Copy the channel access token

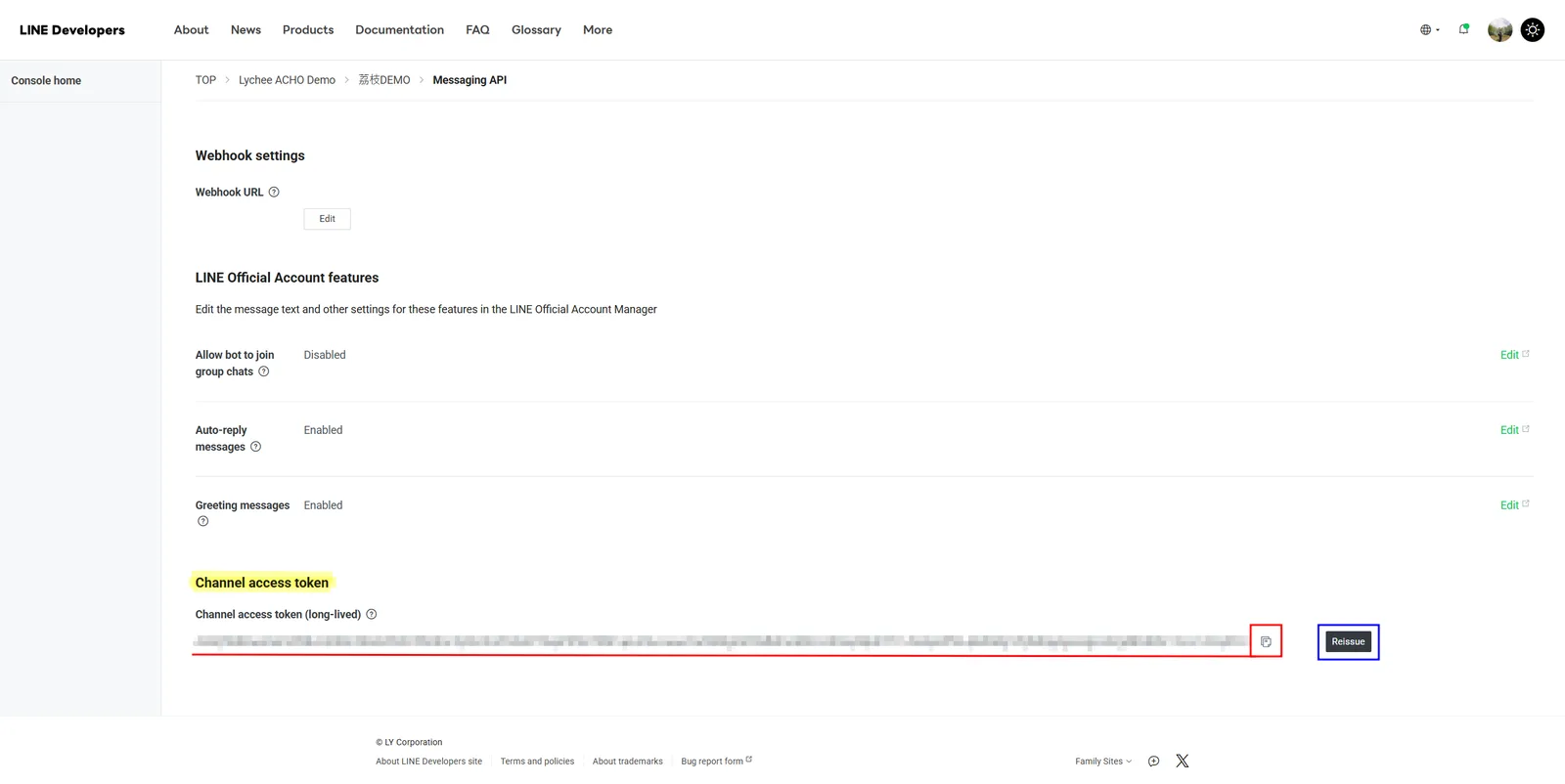coord(1266,641)
